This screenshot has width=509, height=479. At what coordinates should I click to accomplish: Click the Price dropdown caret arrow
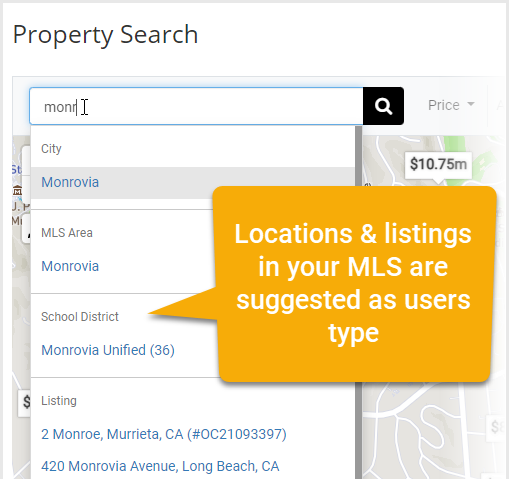click(x=471, y=104)
